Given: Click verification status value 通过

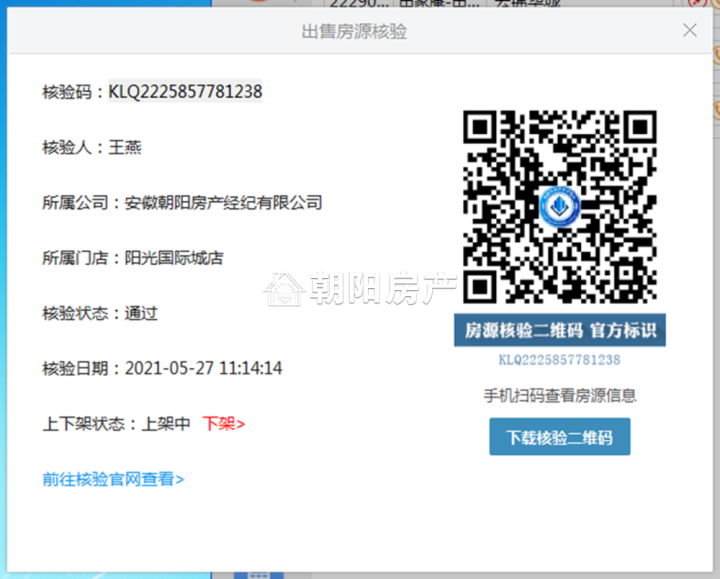Looking at the screenshot, I should (141, 314).
